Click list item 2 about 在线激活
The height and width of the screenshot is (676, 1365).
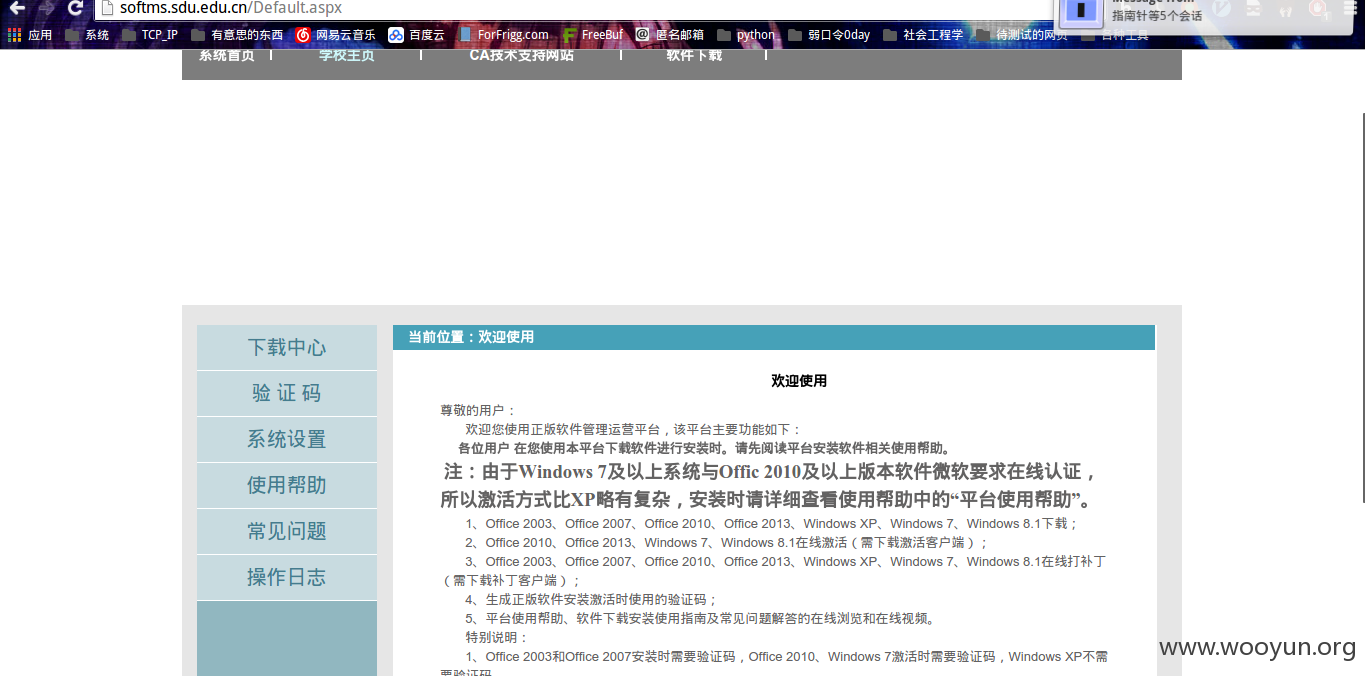[726, 542]
